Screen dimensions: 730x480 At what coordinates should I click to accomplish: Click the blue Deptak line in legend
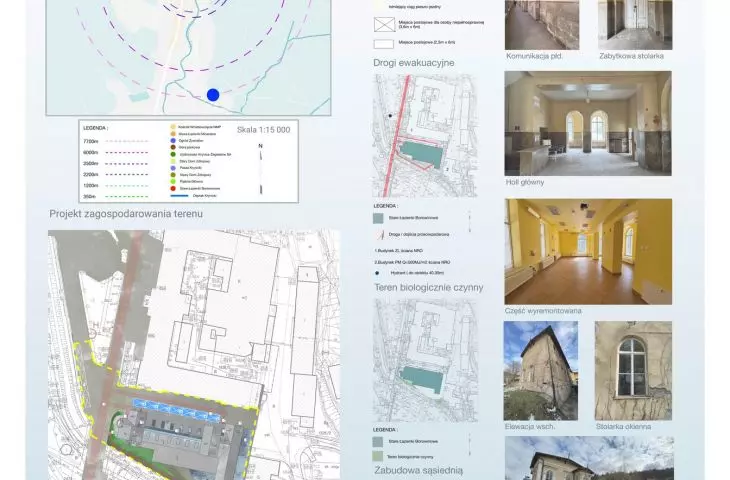coord(180,196)
